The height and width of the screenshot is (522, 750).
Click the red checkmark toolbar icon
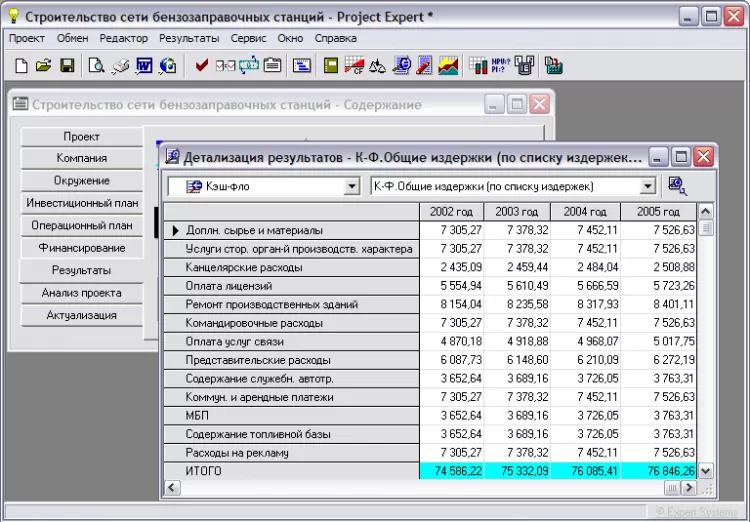click(201, 66)
